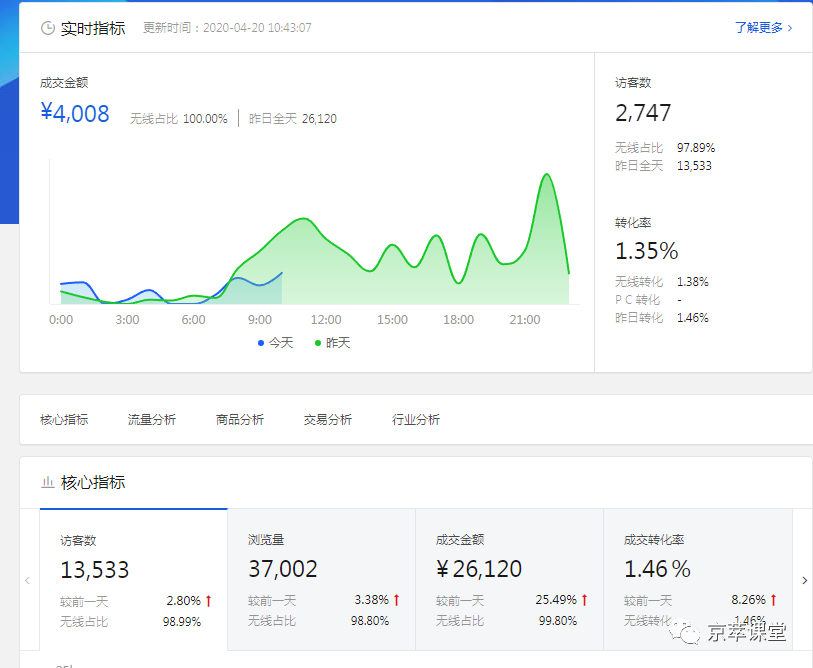
Task: Click the green color dot in the legend
Action: (319, 343)
